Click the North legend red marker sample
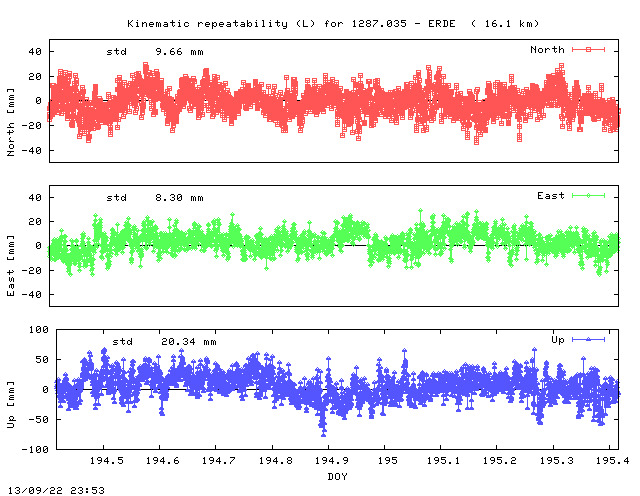640x496 pixels. [x=588, y=50]
